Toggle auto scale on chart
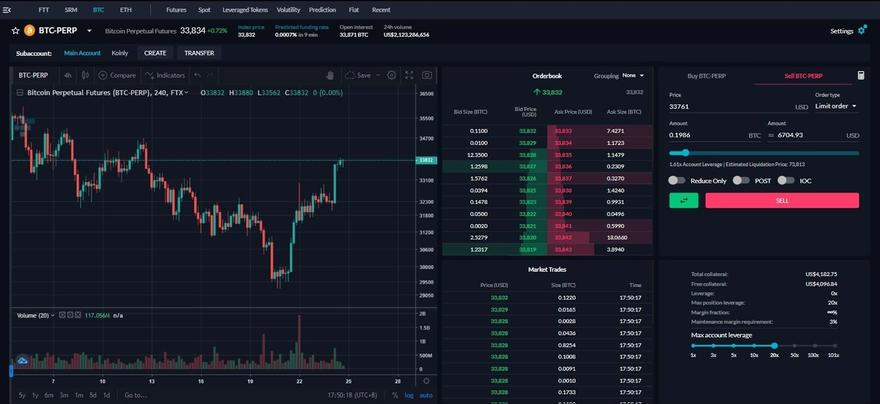Viewport: 880px width, 404px height. [426, 395]
